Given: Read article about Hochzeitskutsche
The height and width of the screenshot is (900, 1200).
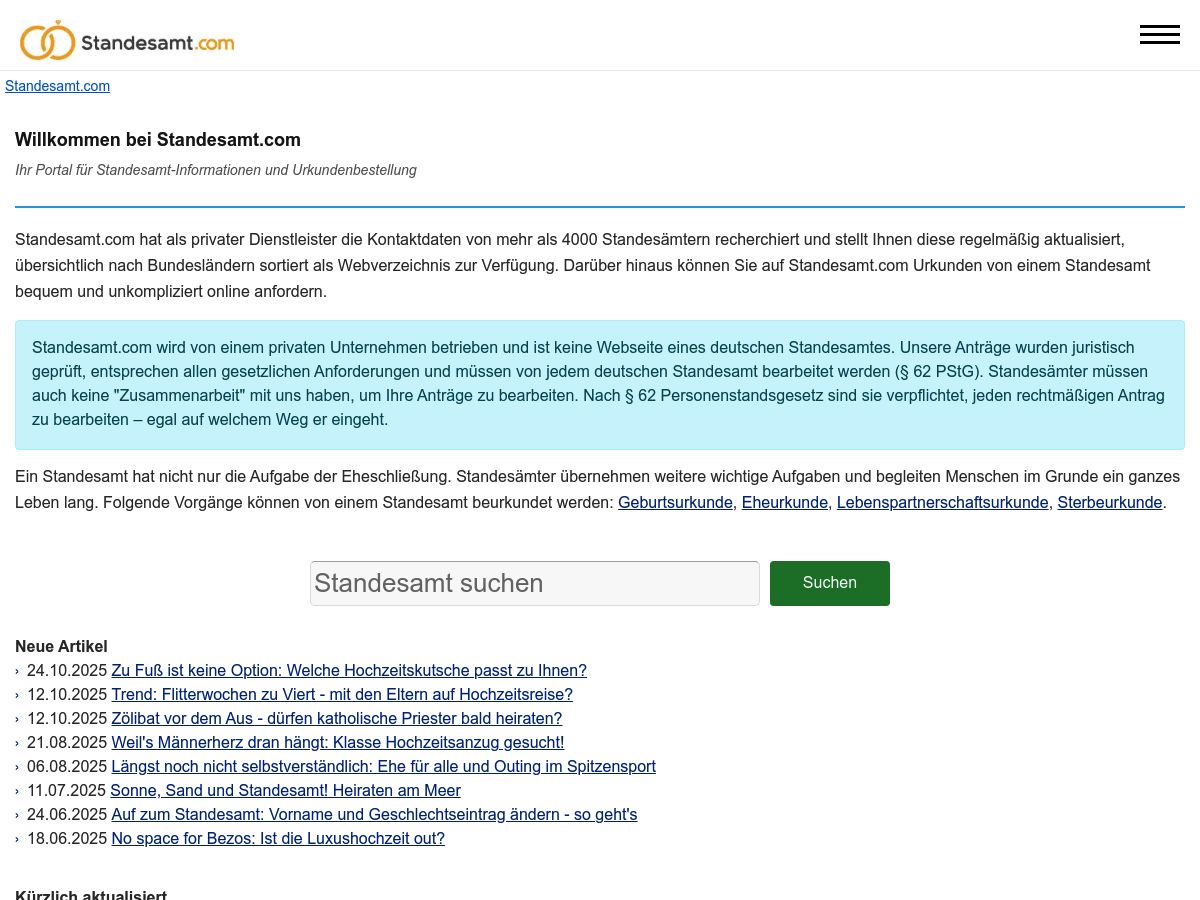Looking at the screenshot, I should [349, 670].
